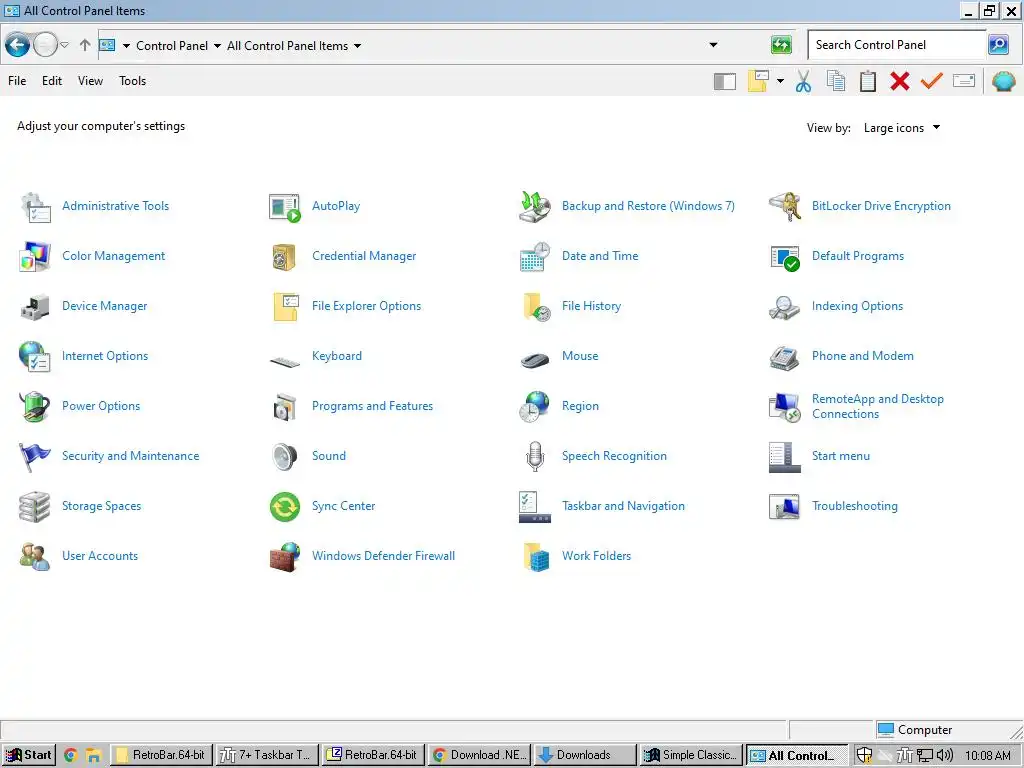Open the Troubleshooting link
Image resolution: width=1024 pixels, height=768 pixels.
coord(854,506)
